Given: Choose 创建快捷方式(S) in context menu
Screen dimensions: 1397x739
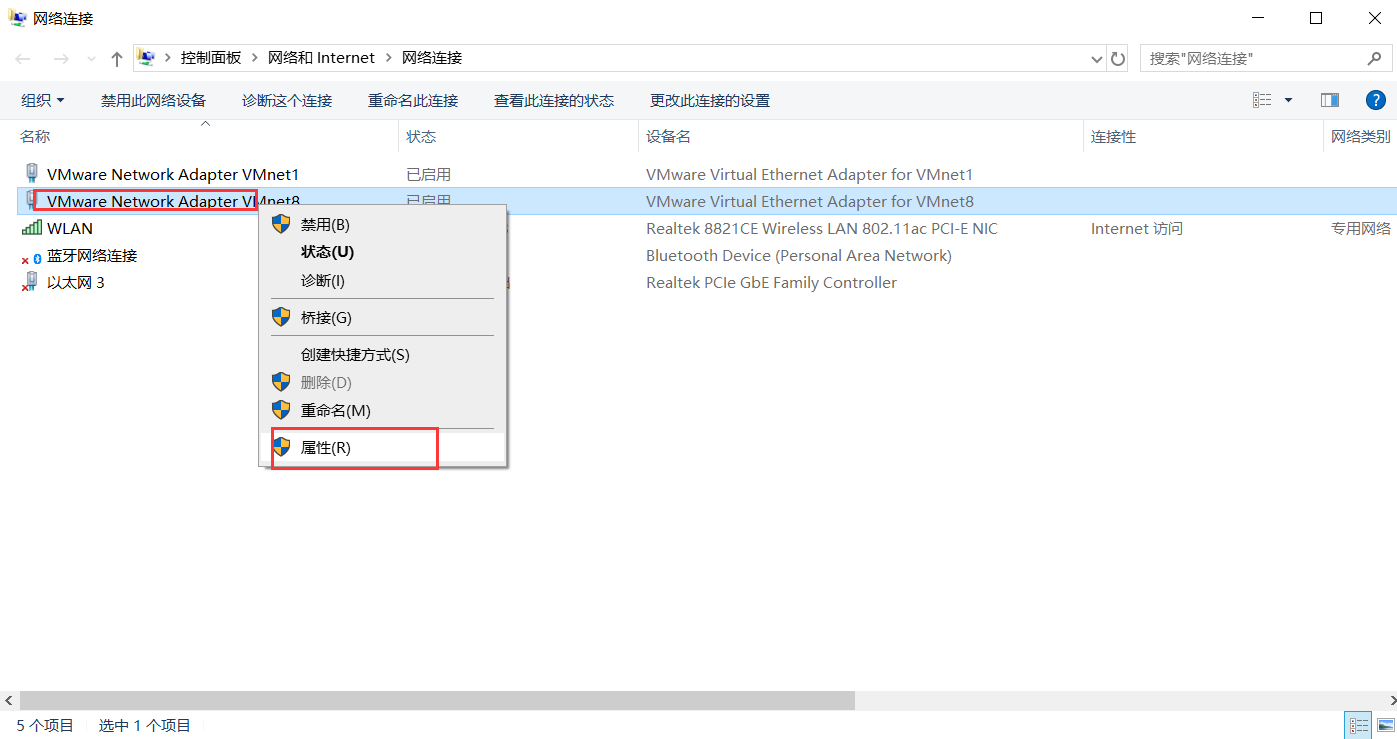Looking at the screenshot, I should point(383,355).
